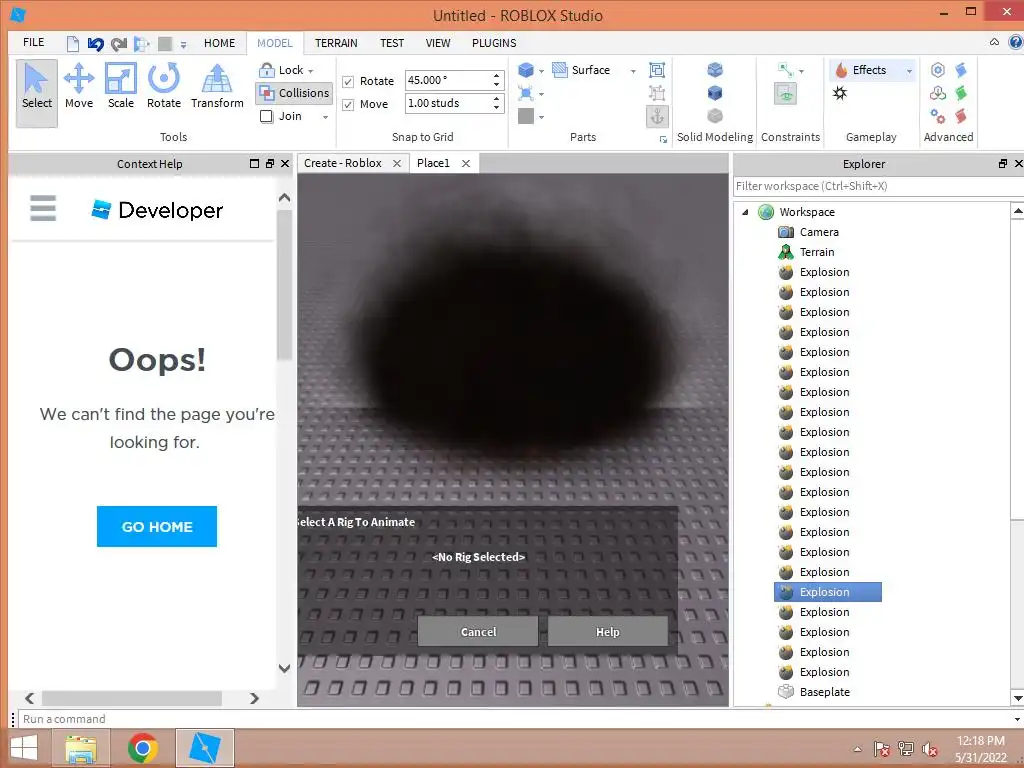Expand the Join dropdown arrow
Image resolution: width=1024 pixels, height=768 pixels.
click(325, 117)
